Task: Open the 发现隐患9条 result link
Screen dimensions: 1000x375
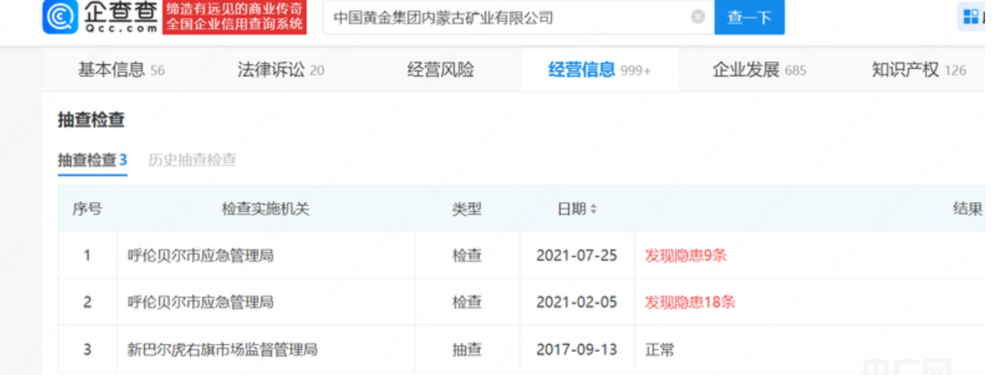Action: tap(686, 256)
